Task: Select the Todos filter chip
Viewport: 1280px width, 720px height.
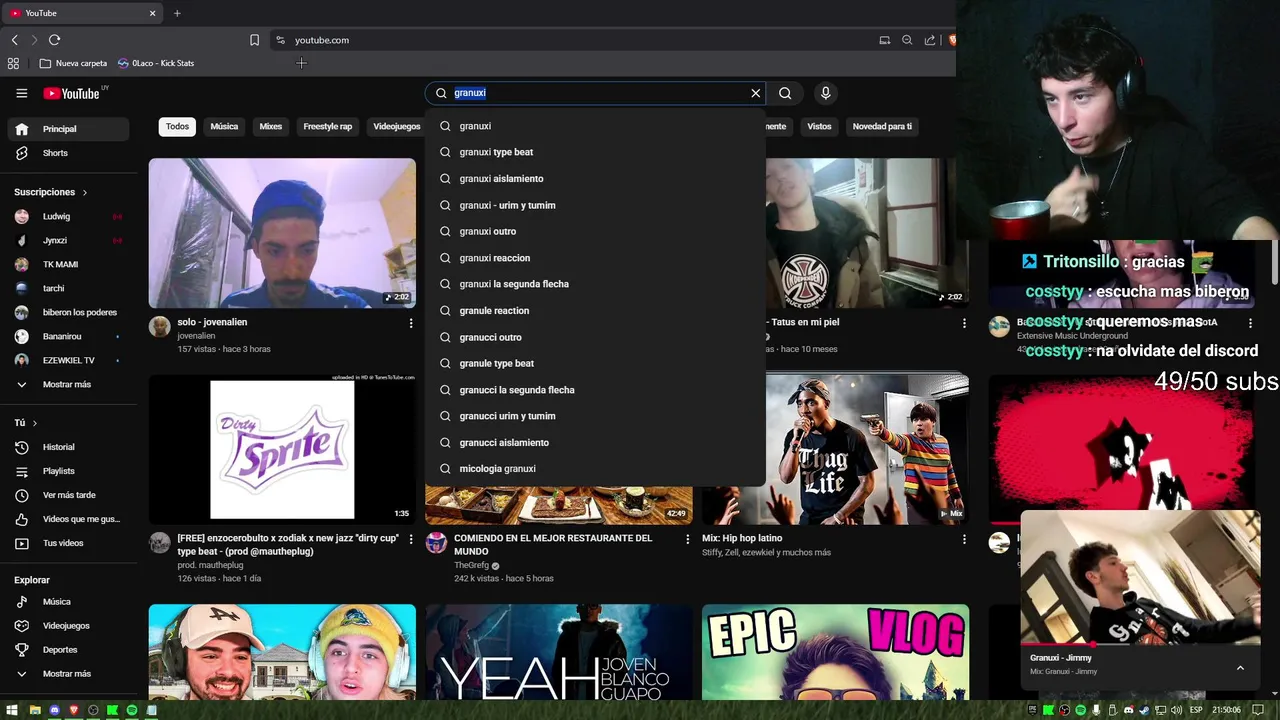Action: pos(177,127)
